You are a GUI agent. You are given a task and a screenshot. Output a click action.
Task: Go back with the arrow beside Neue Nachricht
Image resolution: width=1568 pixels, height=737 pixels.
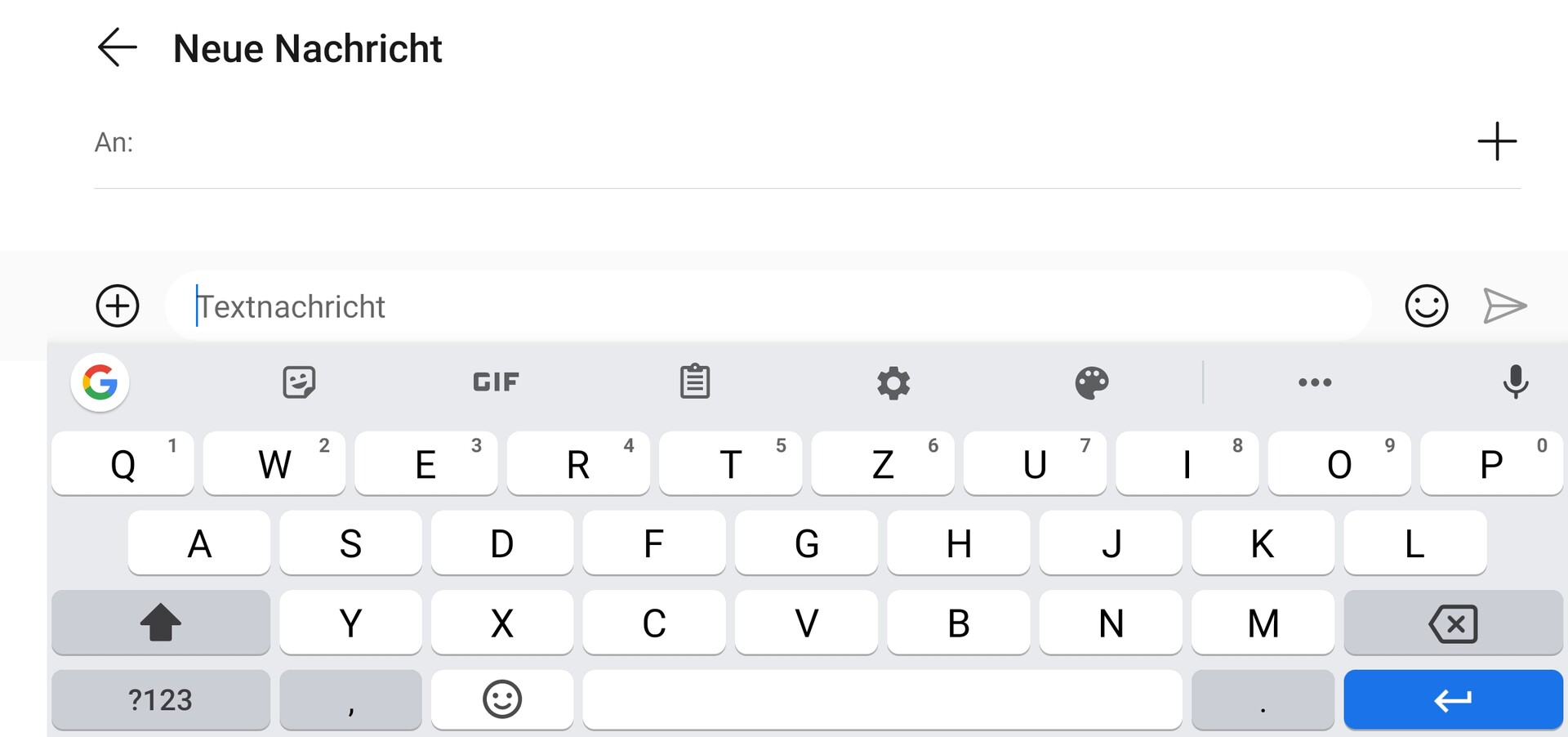[118, 47]
